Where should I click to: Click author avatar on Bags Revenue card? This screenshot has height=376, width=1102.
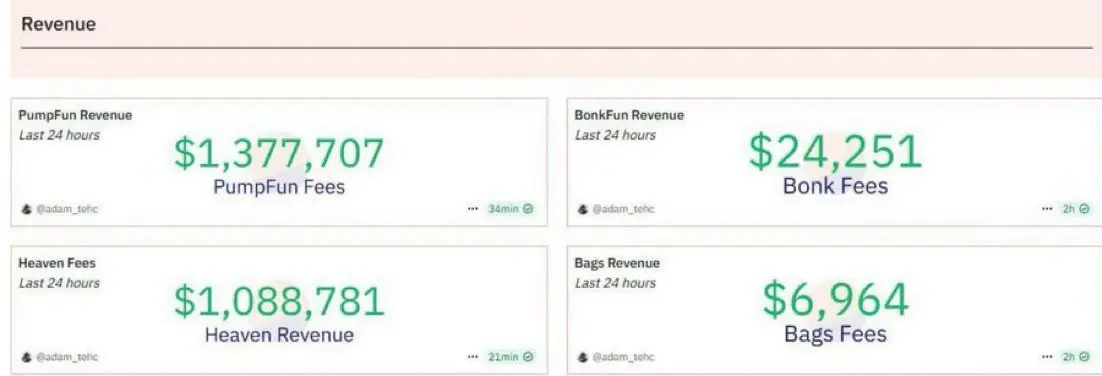tap(583, 357)
